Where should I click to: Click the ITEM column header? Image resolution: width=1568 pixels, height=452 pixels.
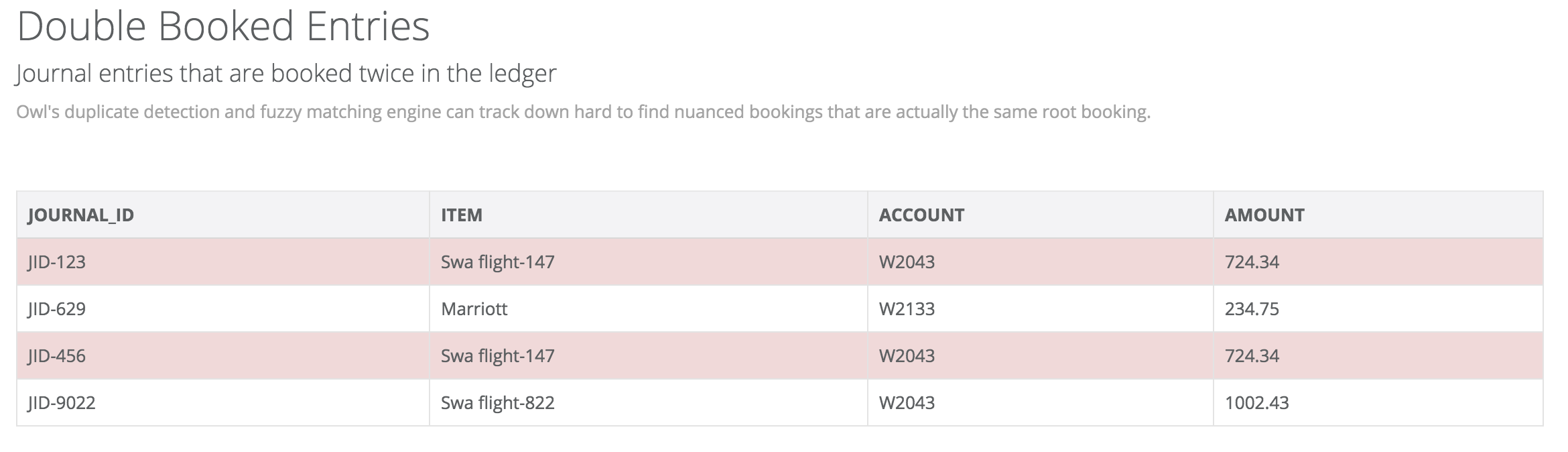click(462, 215)
